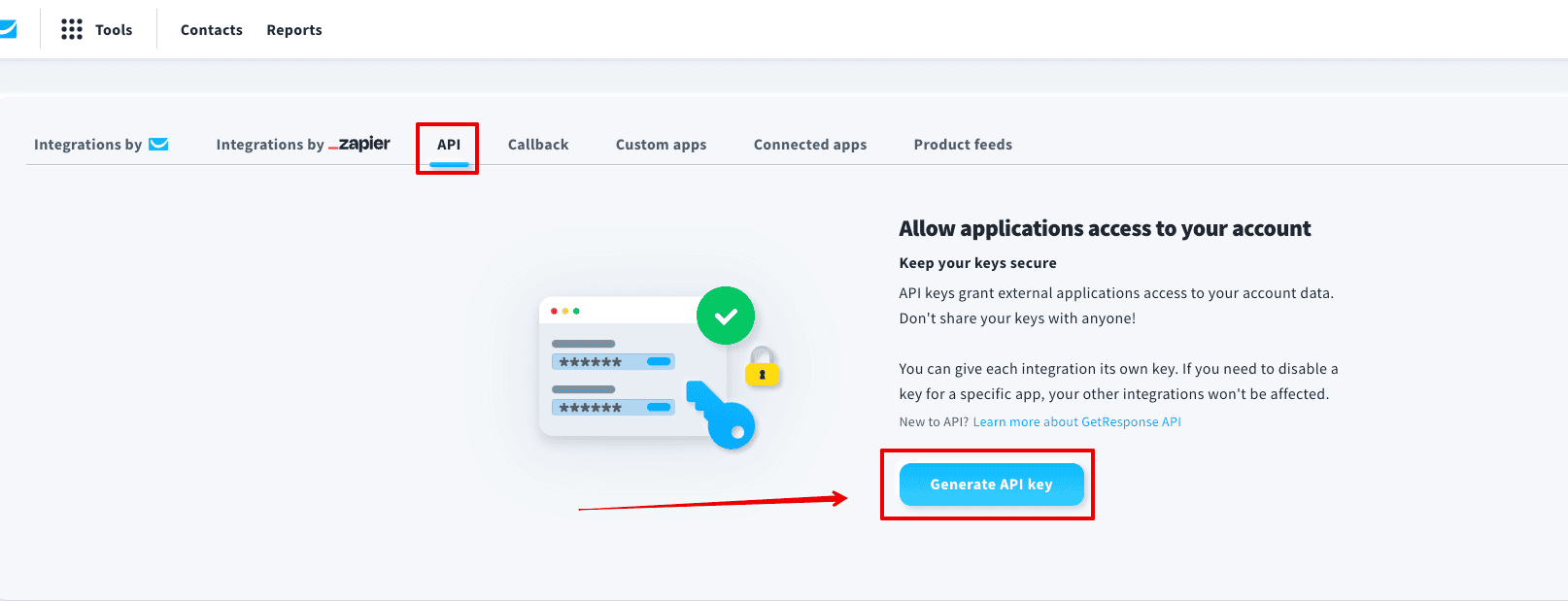Click the second masked key row in illustration
The width and height of the screenshot is (1568, 601).
(x=613, y=408)
